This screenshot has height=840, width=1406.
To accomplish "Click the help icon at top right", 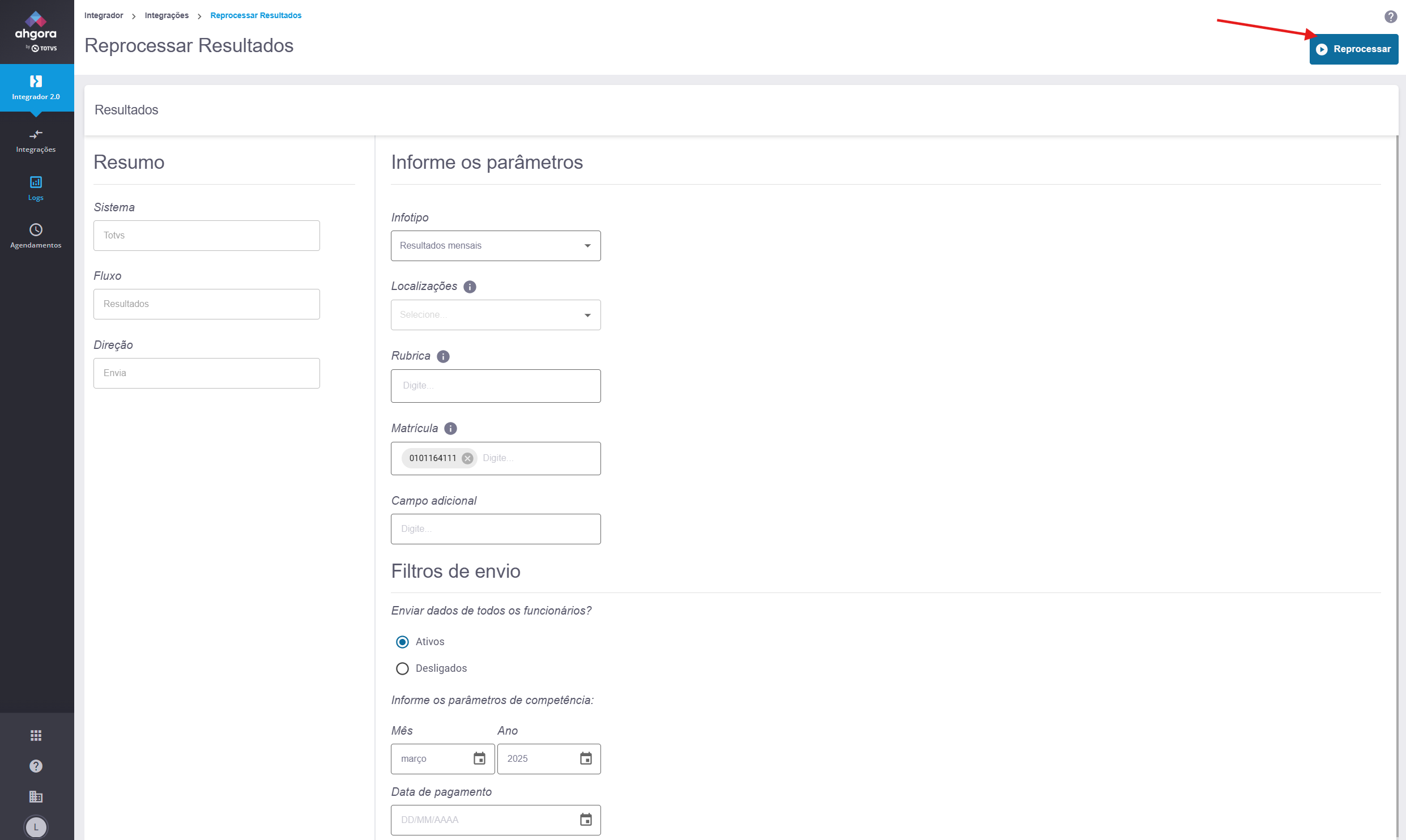I will point(1390,16).
